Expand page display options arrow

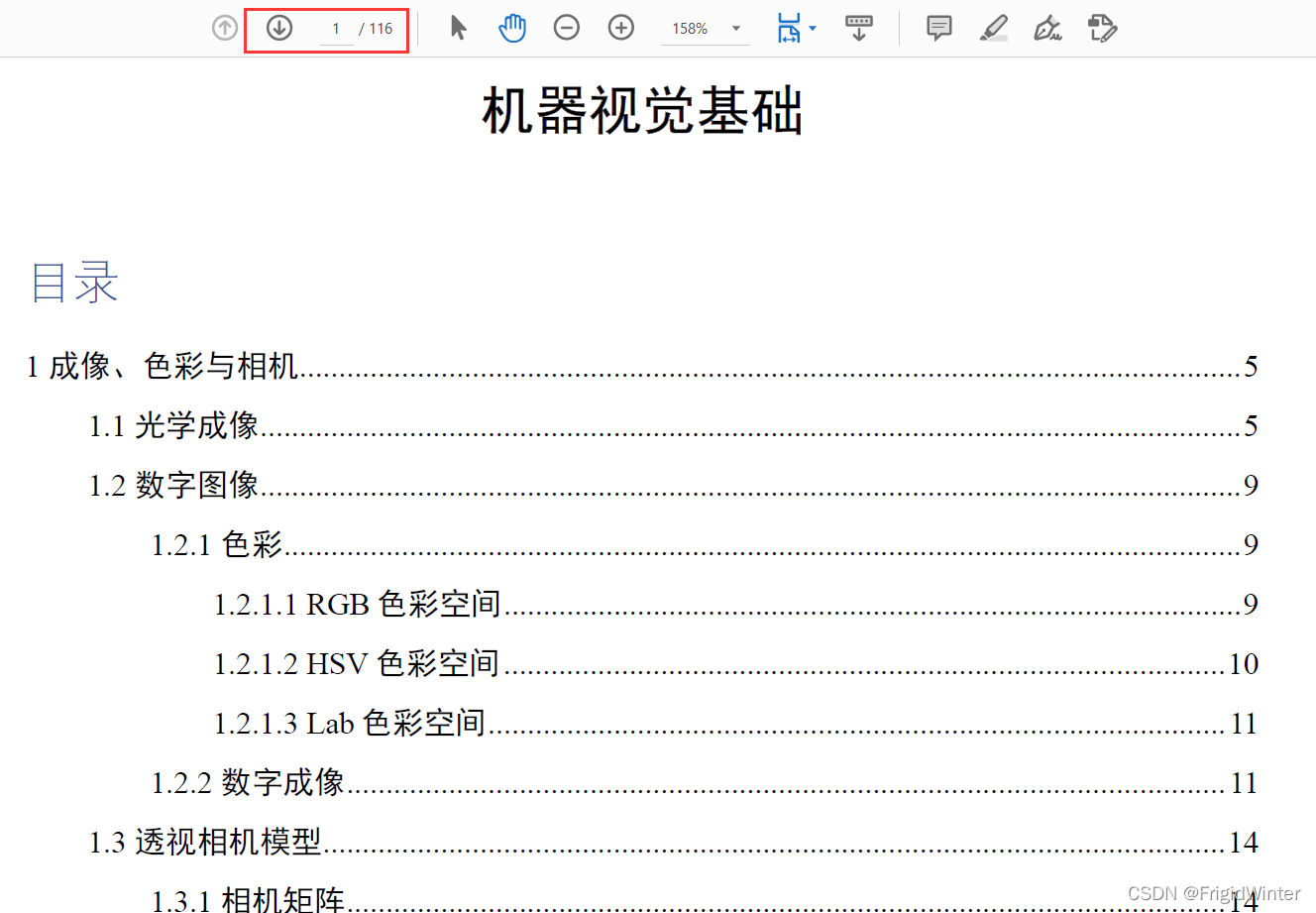813,28
